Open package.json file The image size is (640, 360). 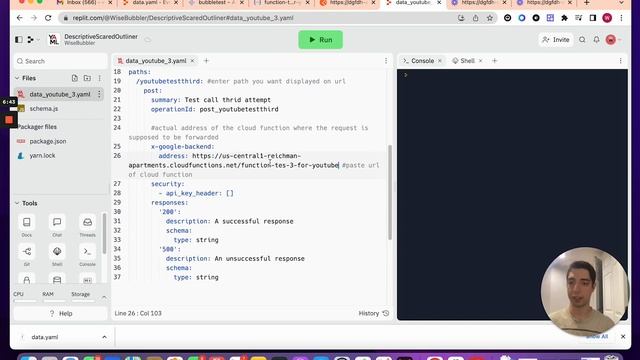pos(47,141)
